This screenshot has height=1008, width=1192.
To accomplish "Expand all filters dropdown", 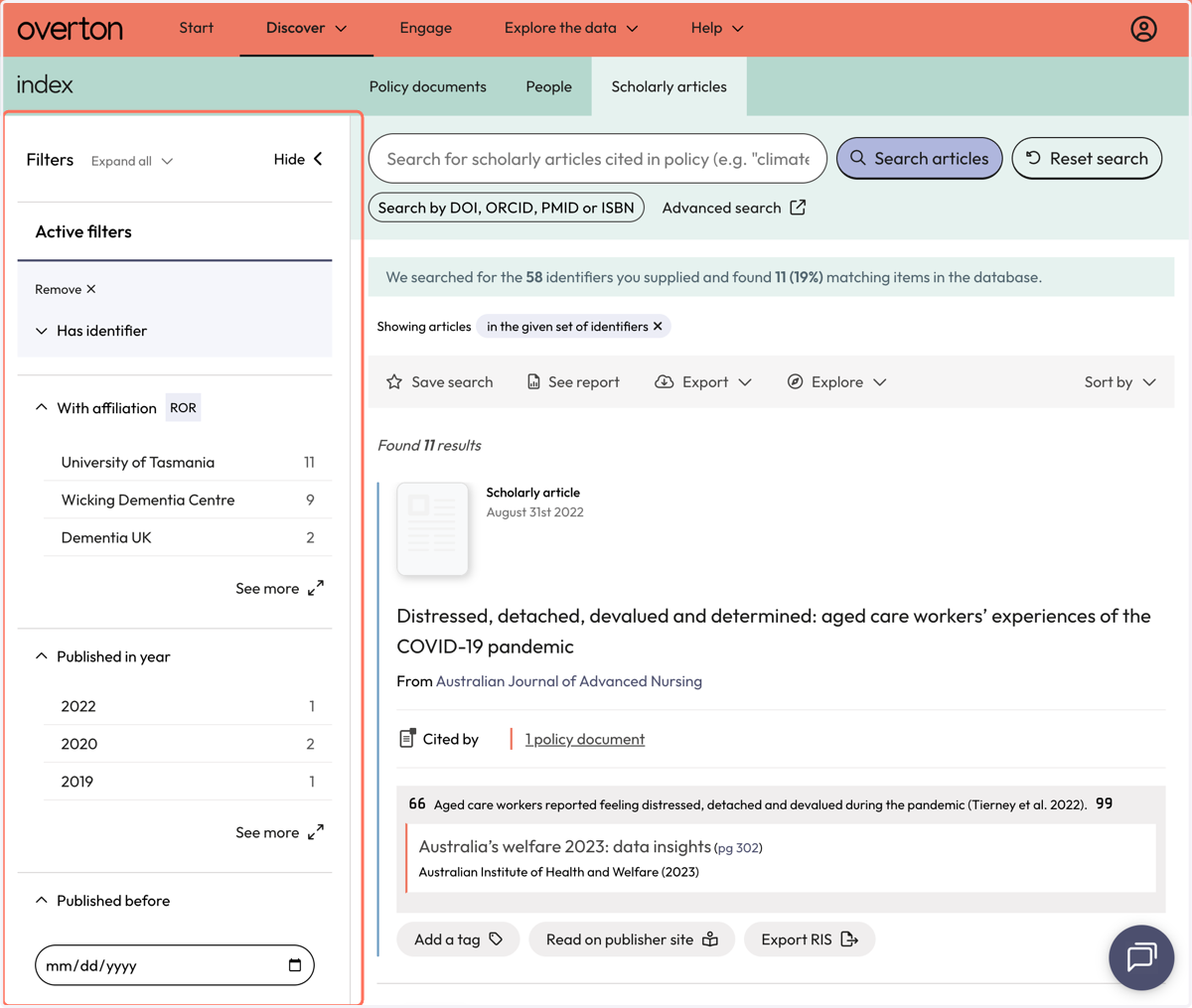I will [x=132, y=161].
